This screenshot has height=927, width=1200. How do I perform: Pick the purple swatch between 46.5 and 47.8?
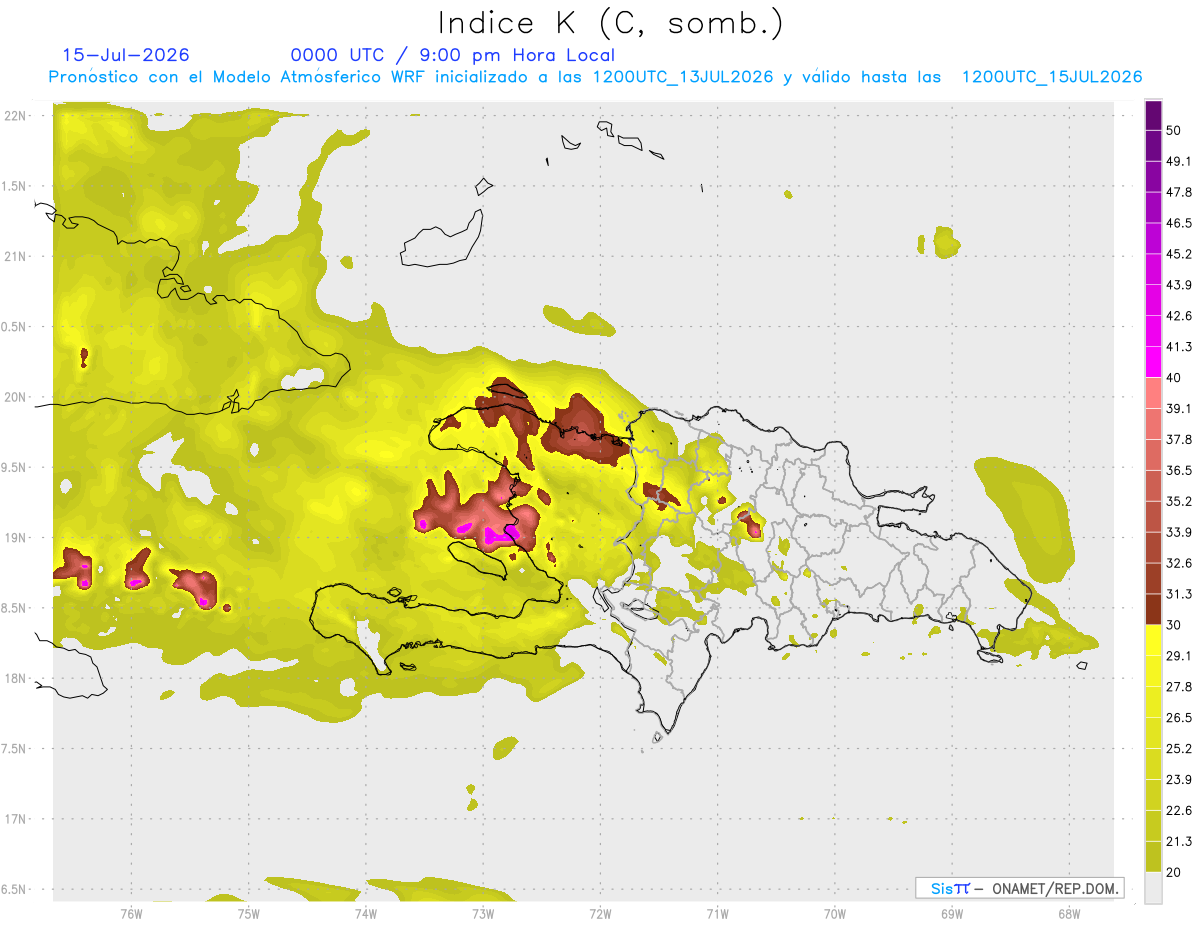(x=1154, y=208)
